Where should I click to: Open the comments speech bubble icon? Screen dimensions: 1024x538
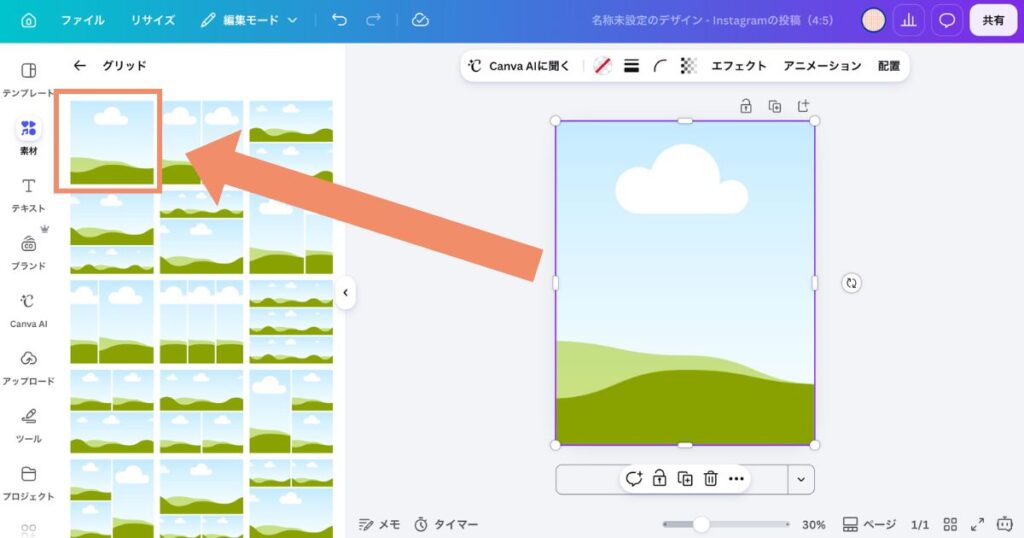click(x=946, y=20)
